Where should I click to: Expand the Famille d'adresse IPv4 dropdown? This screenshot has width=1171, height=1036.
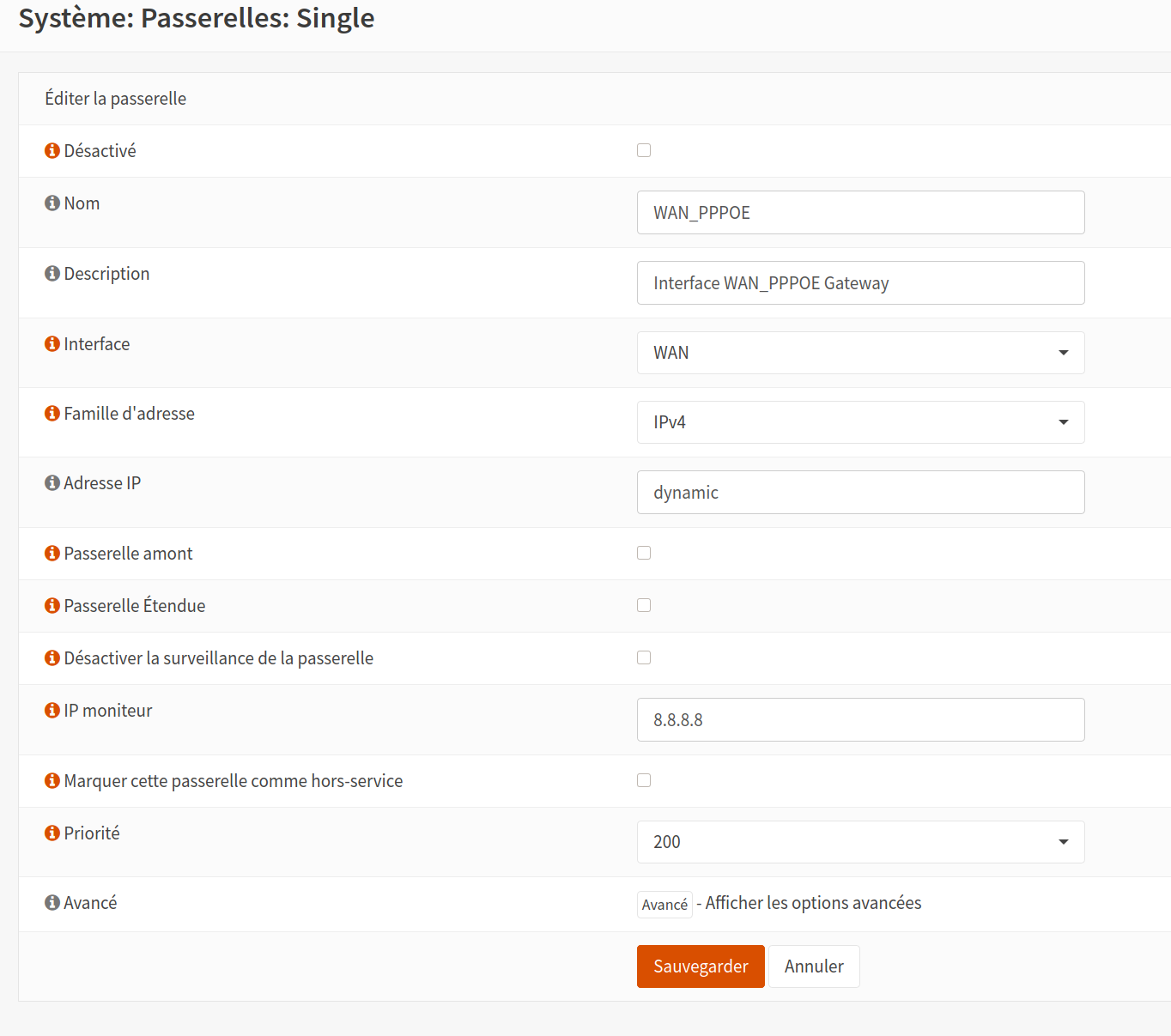click(x=860, y=422)
